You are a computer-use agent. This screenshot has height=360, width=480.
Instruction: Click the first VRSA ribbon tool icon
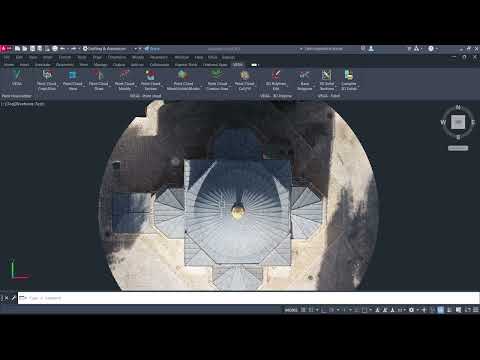17,75
